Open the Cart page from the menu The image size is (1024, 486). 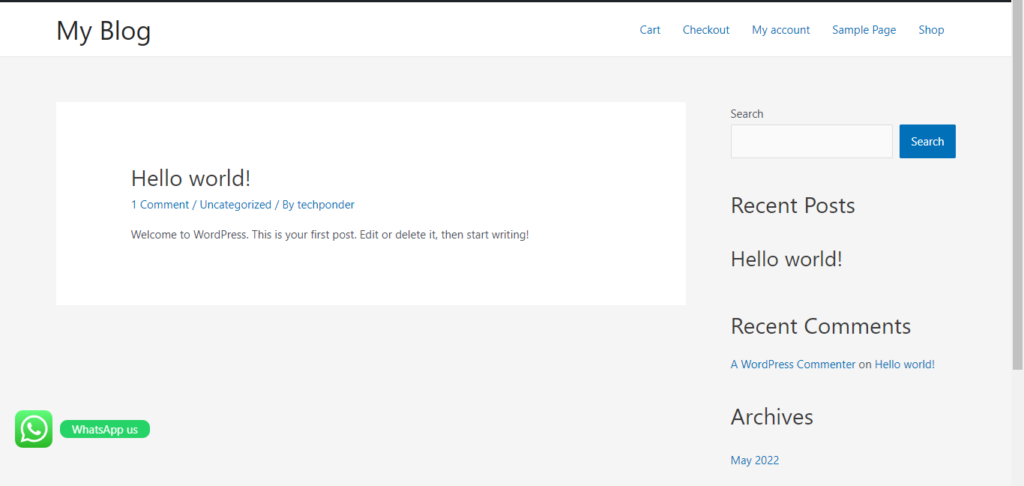tap(650, 30)
